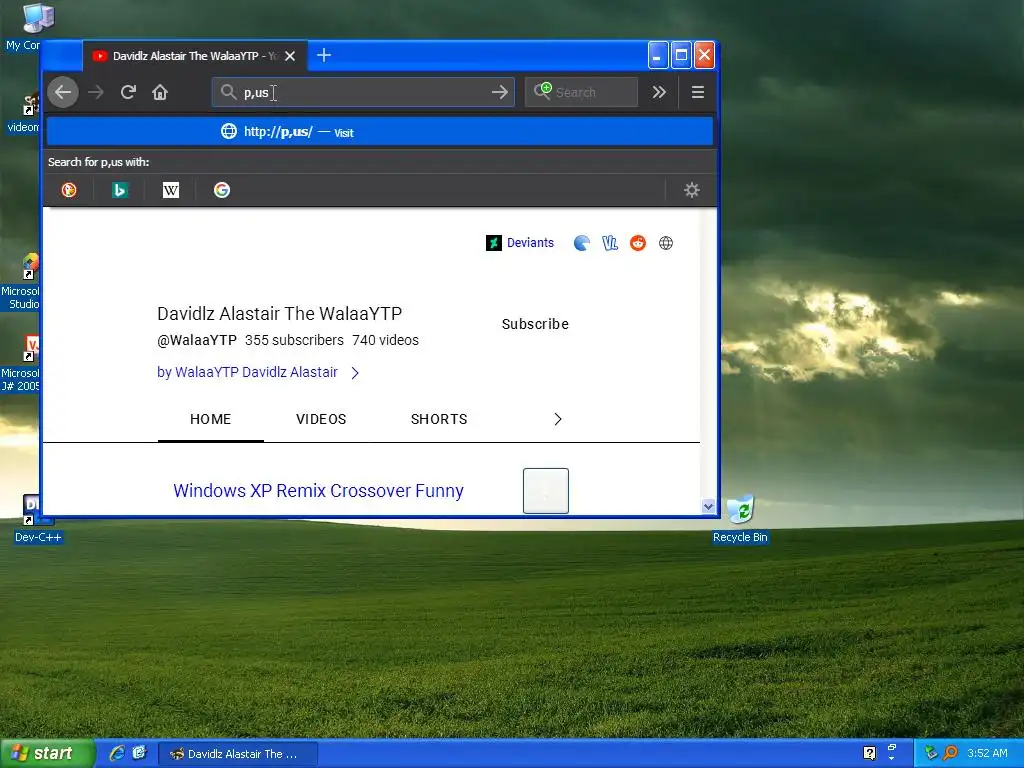Click the go arrow in address bar
The image size is (1024, 768).
500,92
